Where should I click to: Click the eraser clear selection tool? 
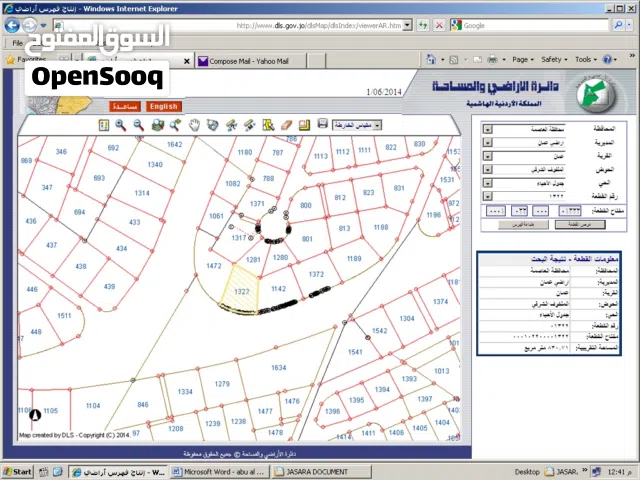pos(287,125)
